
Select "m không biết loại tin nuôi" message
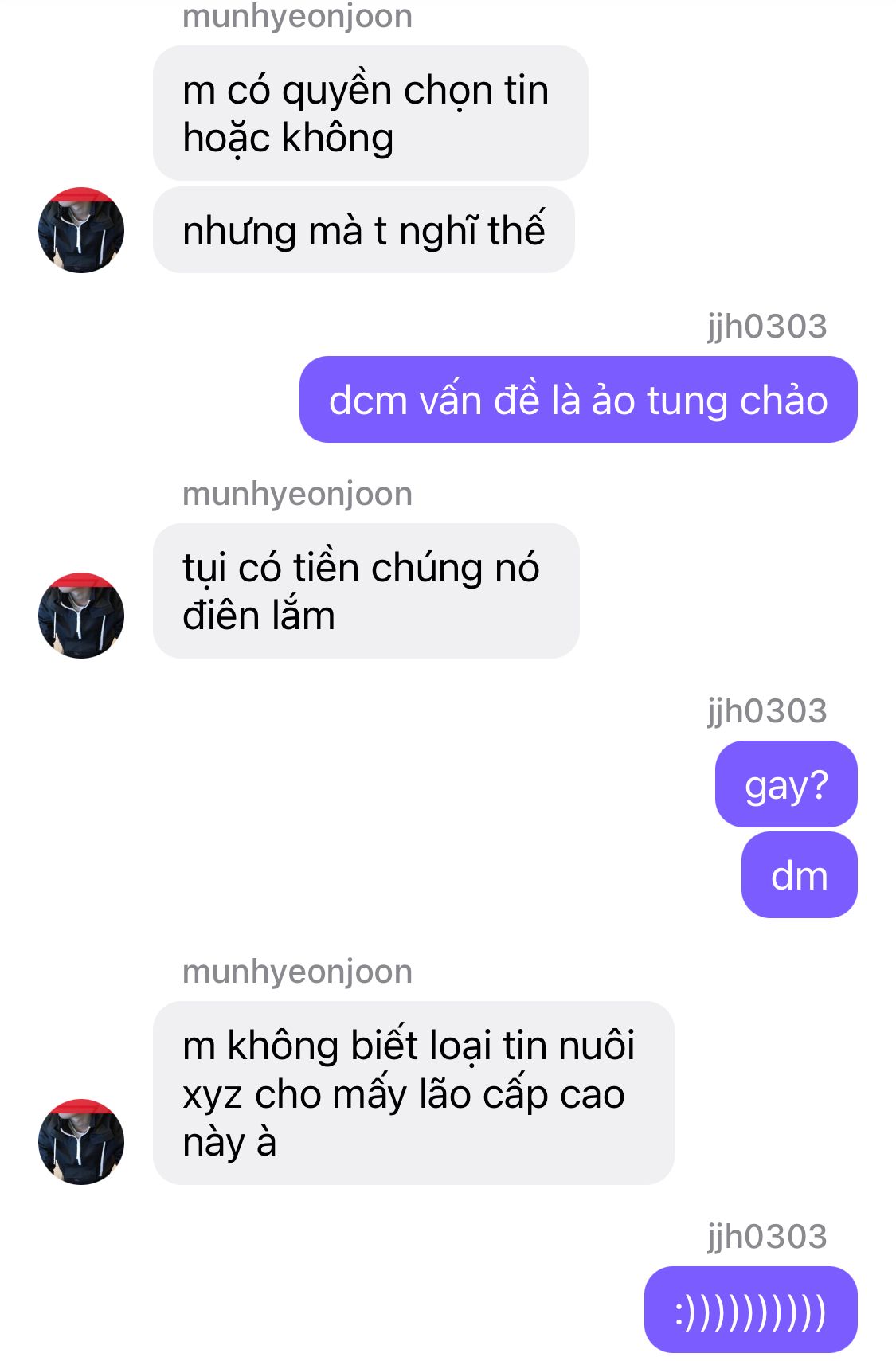tap(413, 1093)
